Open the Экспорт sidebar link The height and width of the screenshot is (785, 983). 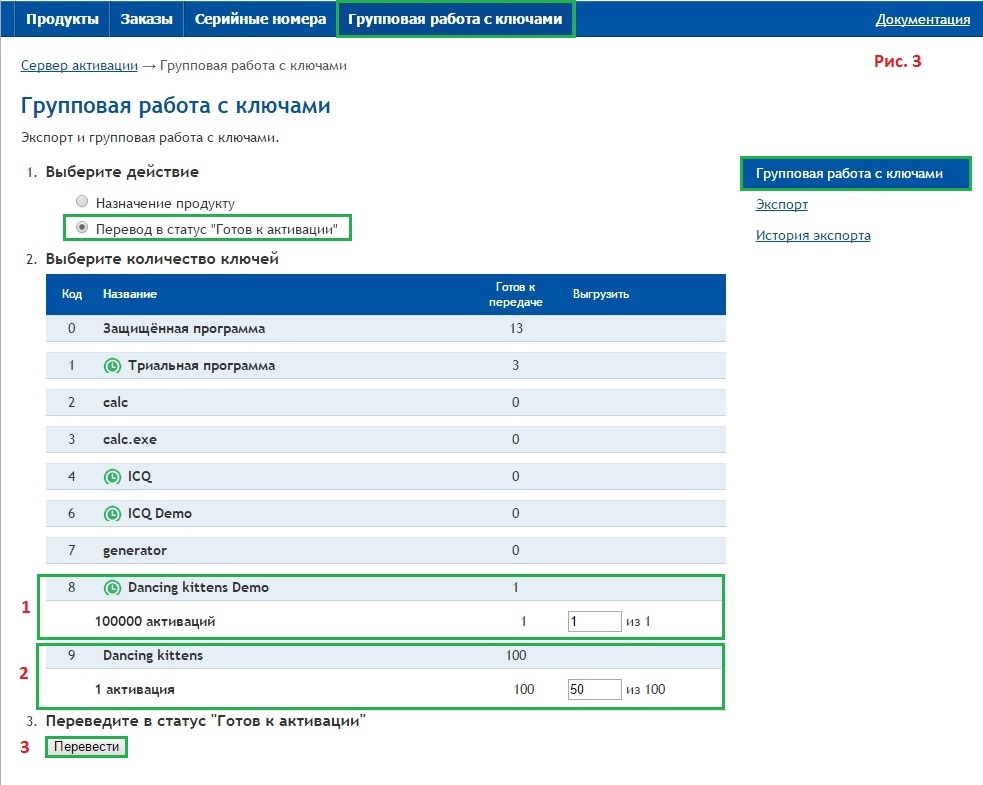pos(781,205)
